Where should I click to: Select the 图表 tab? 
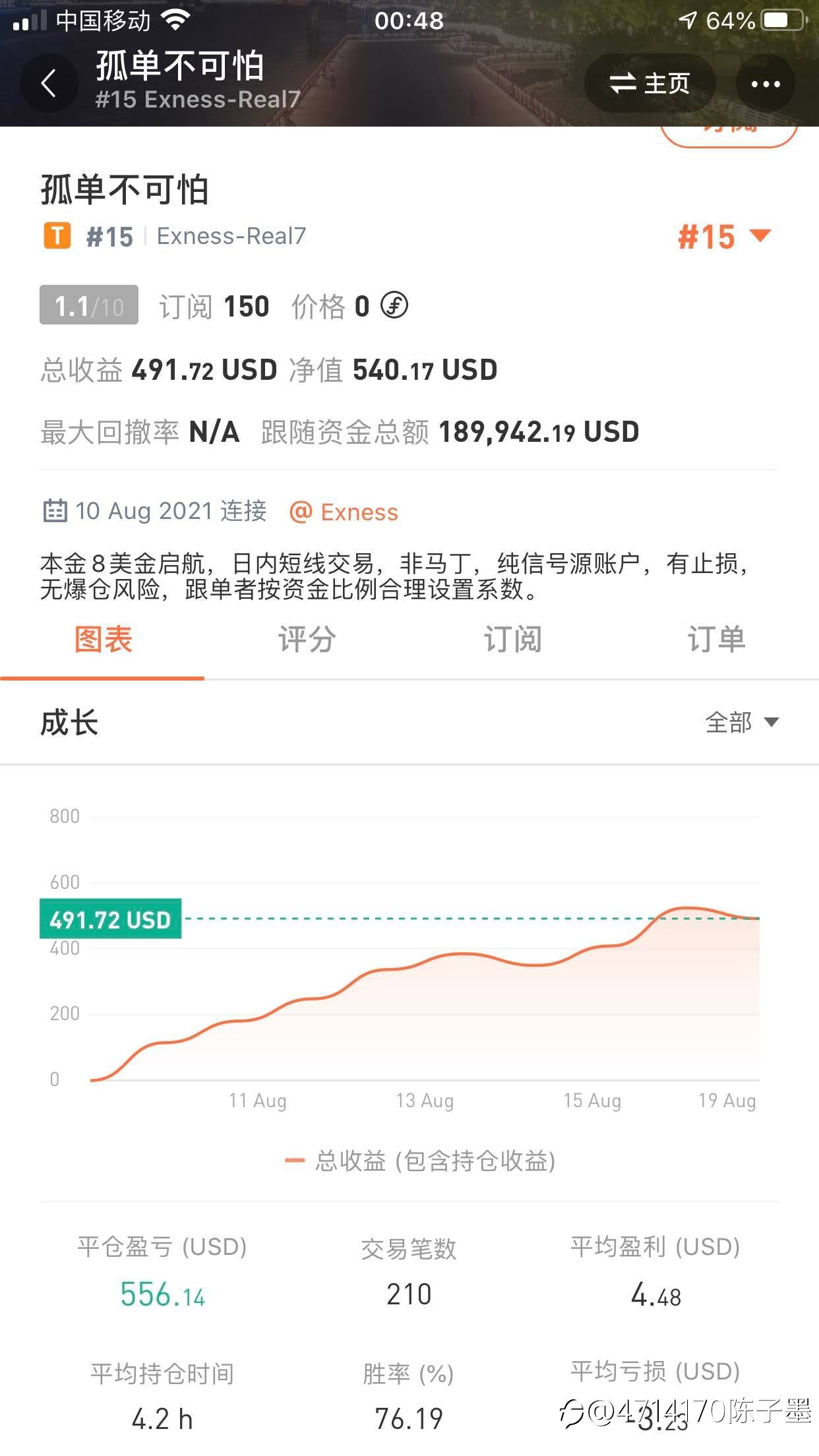[x=103, y=640]
